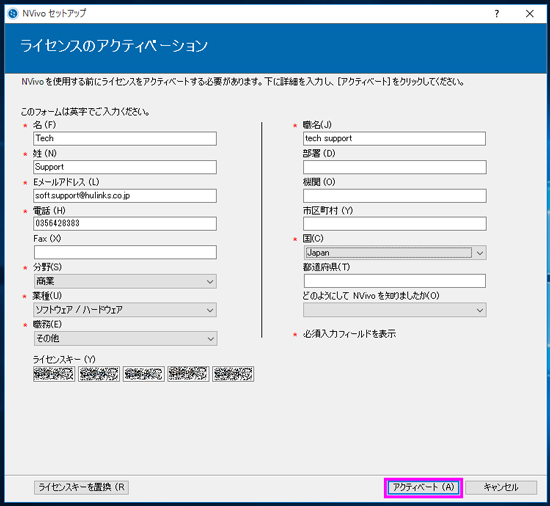Click the 必須入力フィールドを表示 legend text
This screenshot has height=506, width=550.
coord(349,334)
